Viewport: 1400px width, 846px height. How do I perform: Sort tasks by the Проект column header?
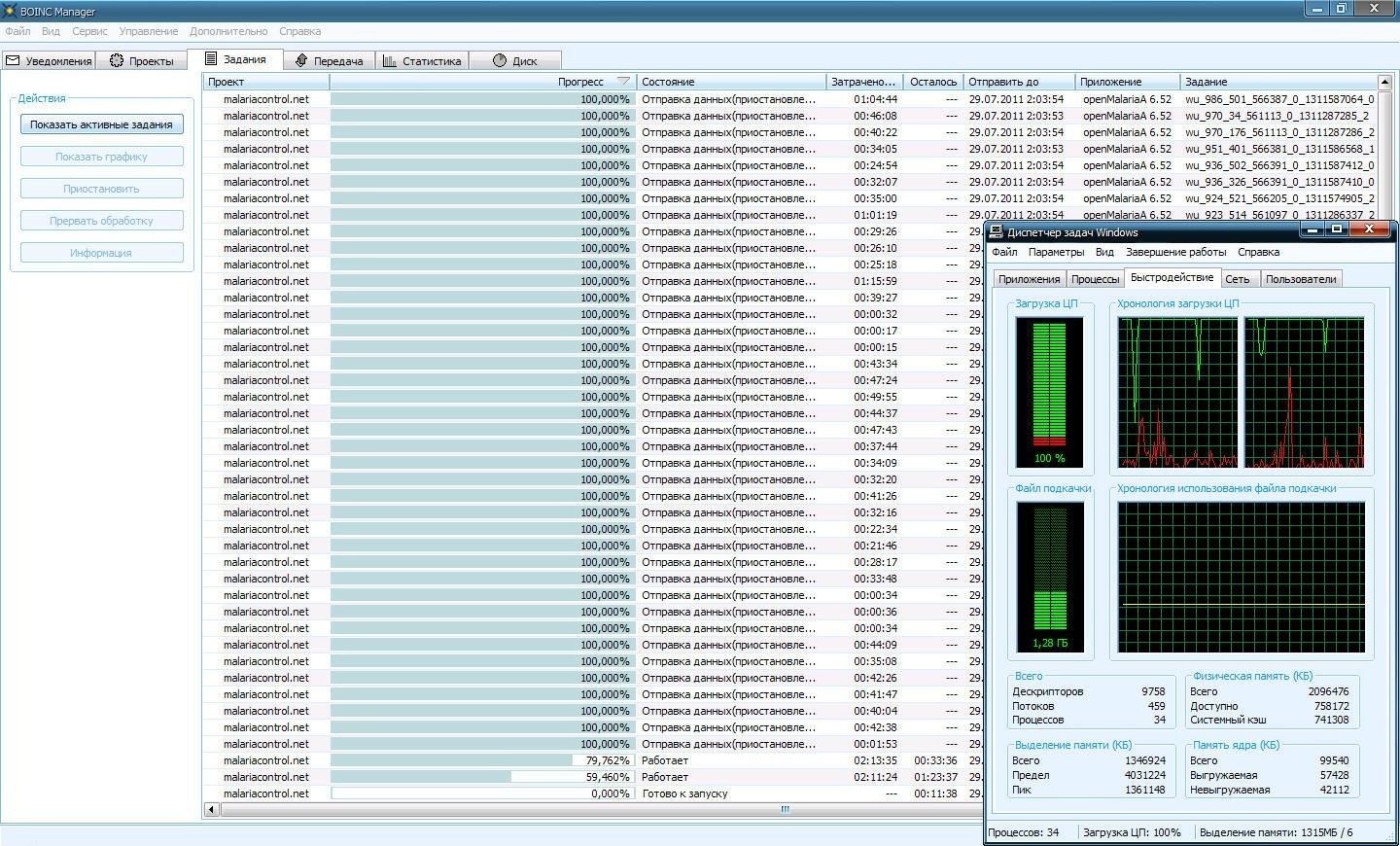265,82
